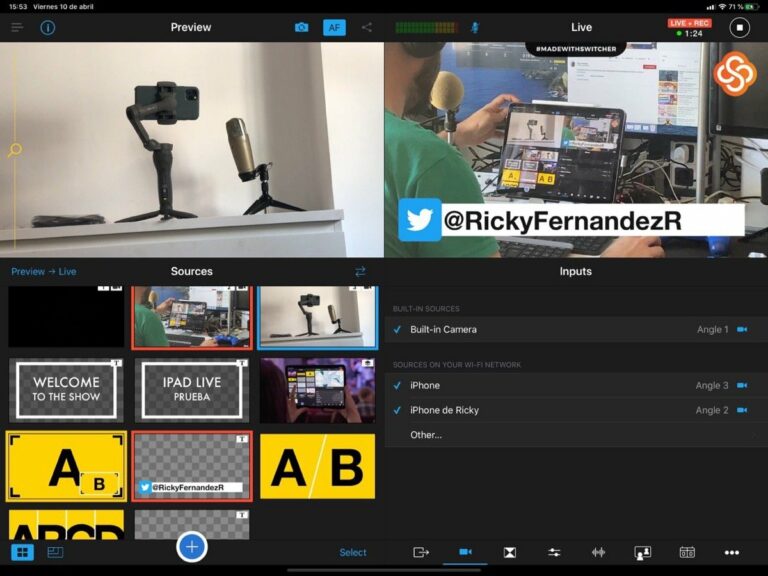This screenshot has height=576, width=768.
Task: Open the hamburger menu
Action: pos(17,27)
